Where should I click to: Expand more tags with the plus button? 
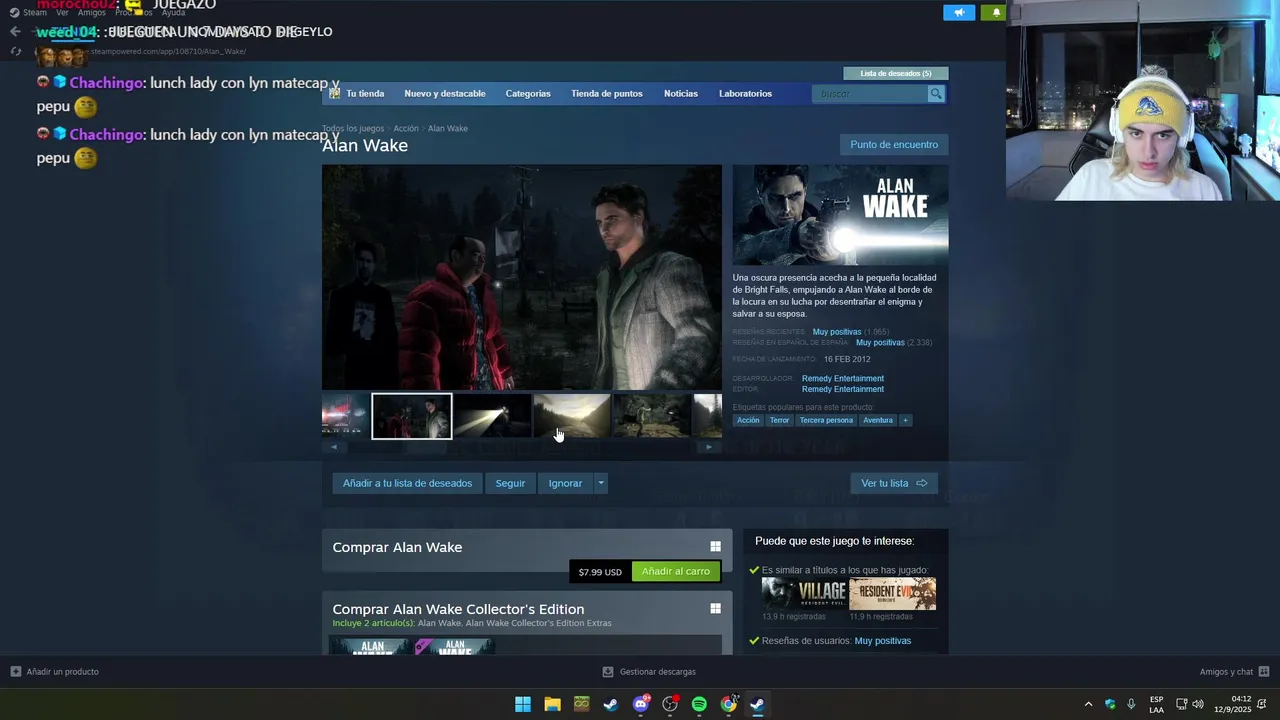coord(905,420)
